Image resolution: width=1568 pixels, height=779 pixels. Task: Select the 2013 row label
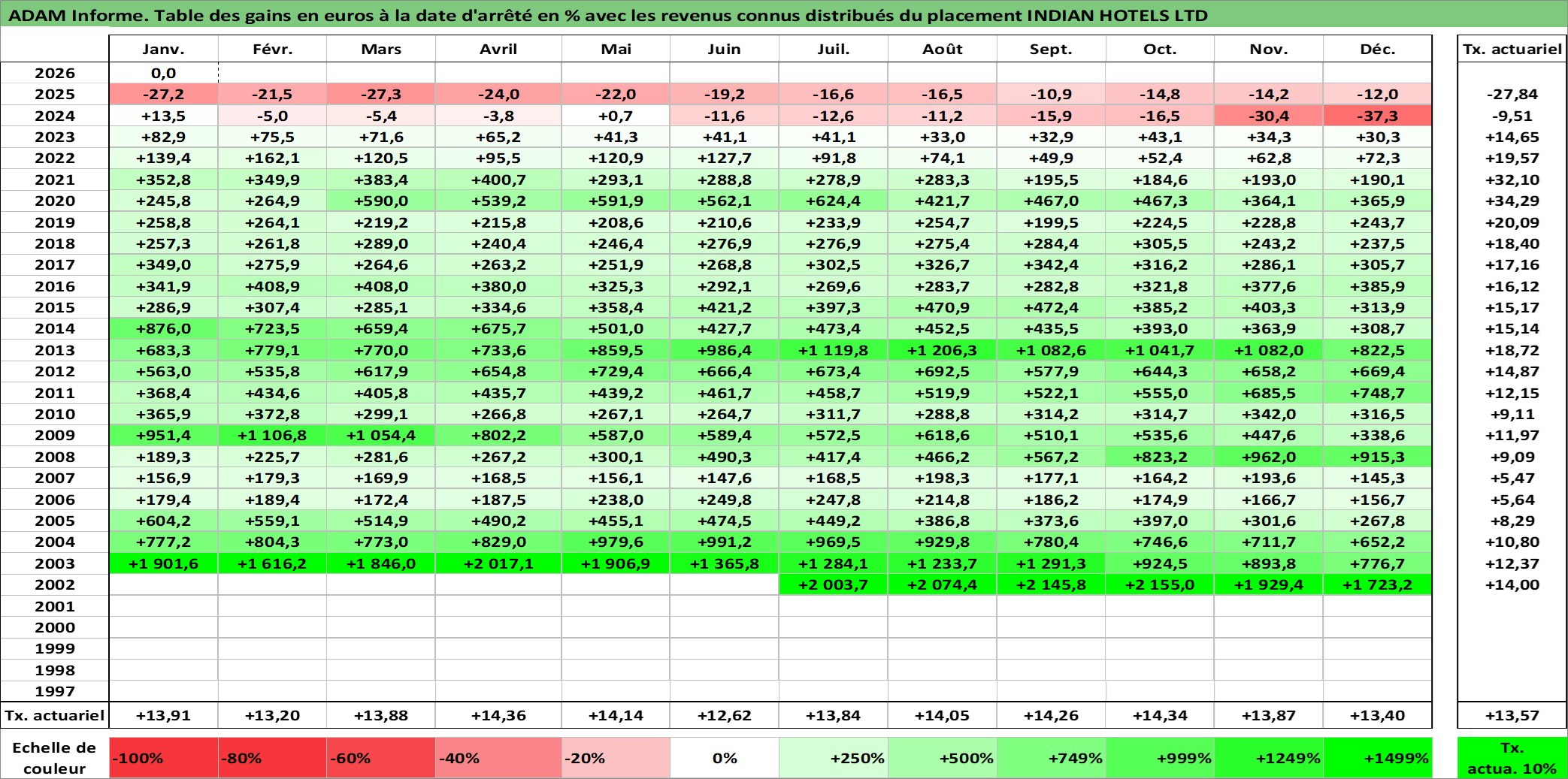[x=55, y=350]
